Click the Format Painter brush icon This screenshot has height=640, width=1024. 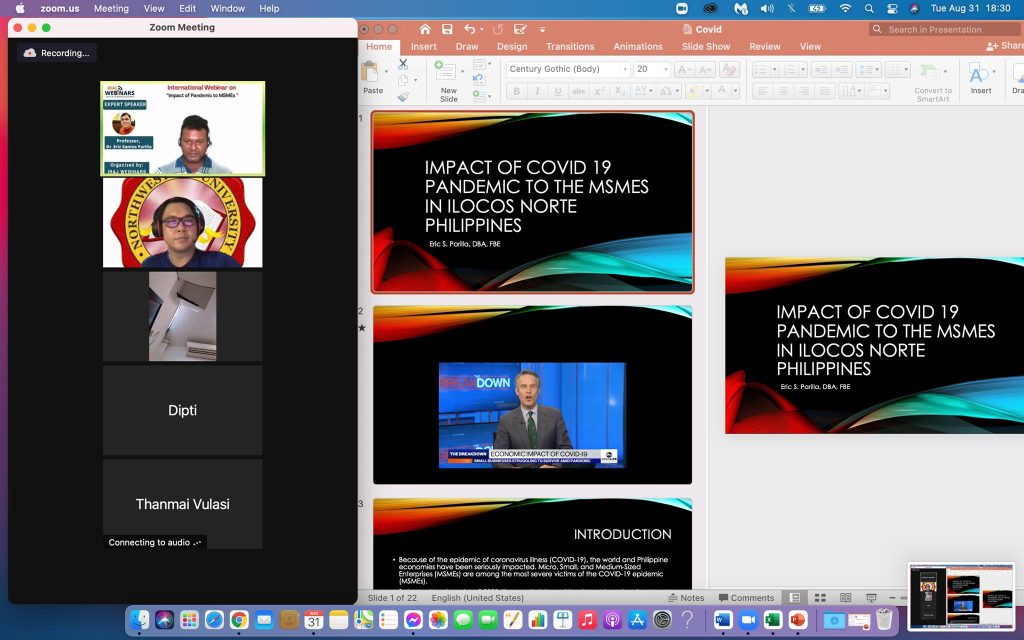(x=403, y=97)
